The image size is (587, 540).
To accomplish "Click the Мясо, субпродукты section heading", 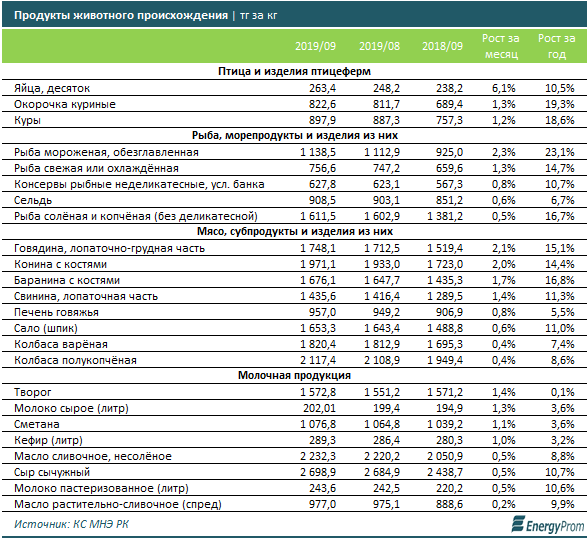I will 294,231.
